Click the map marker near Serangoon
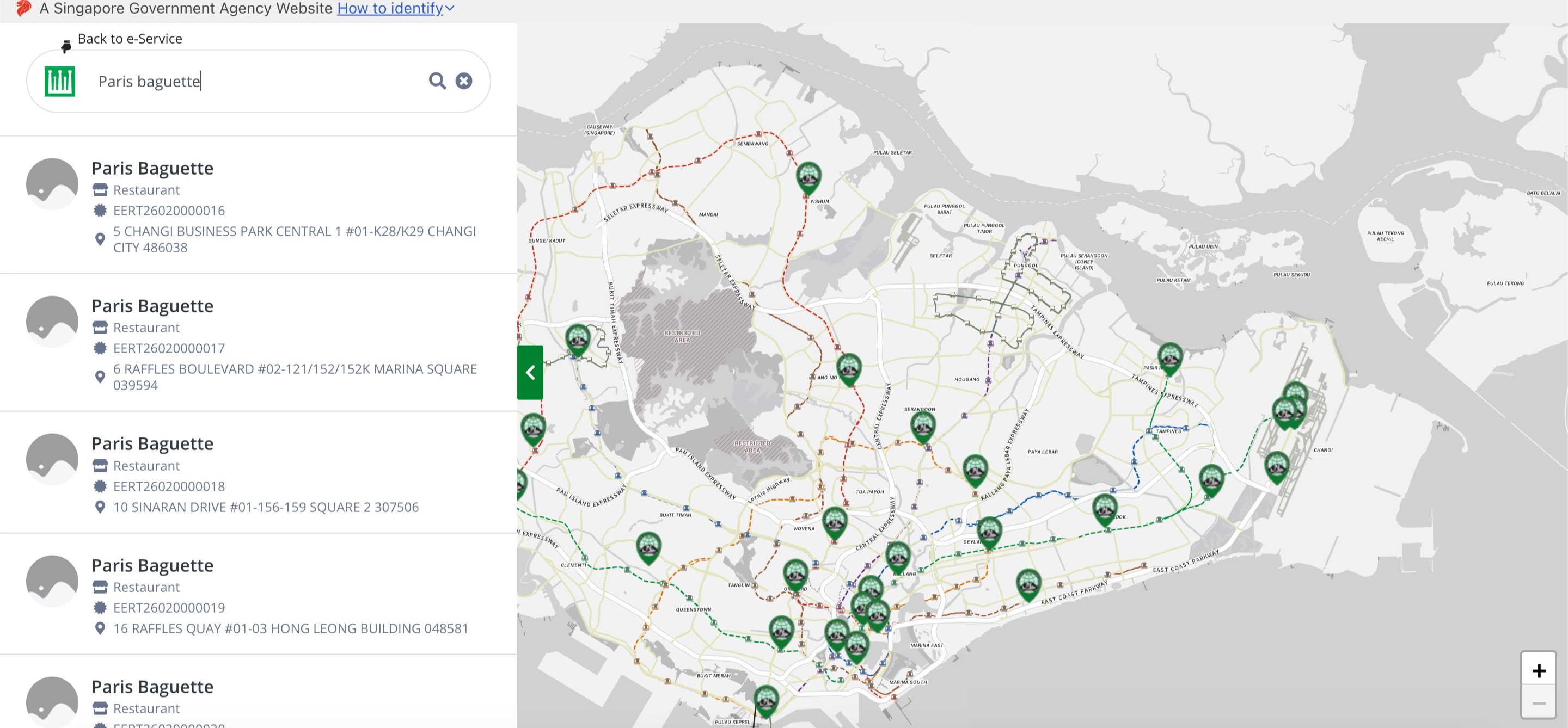Screen dimensions: 1568x728 923,425
